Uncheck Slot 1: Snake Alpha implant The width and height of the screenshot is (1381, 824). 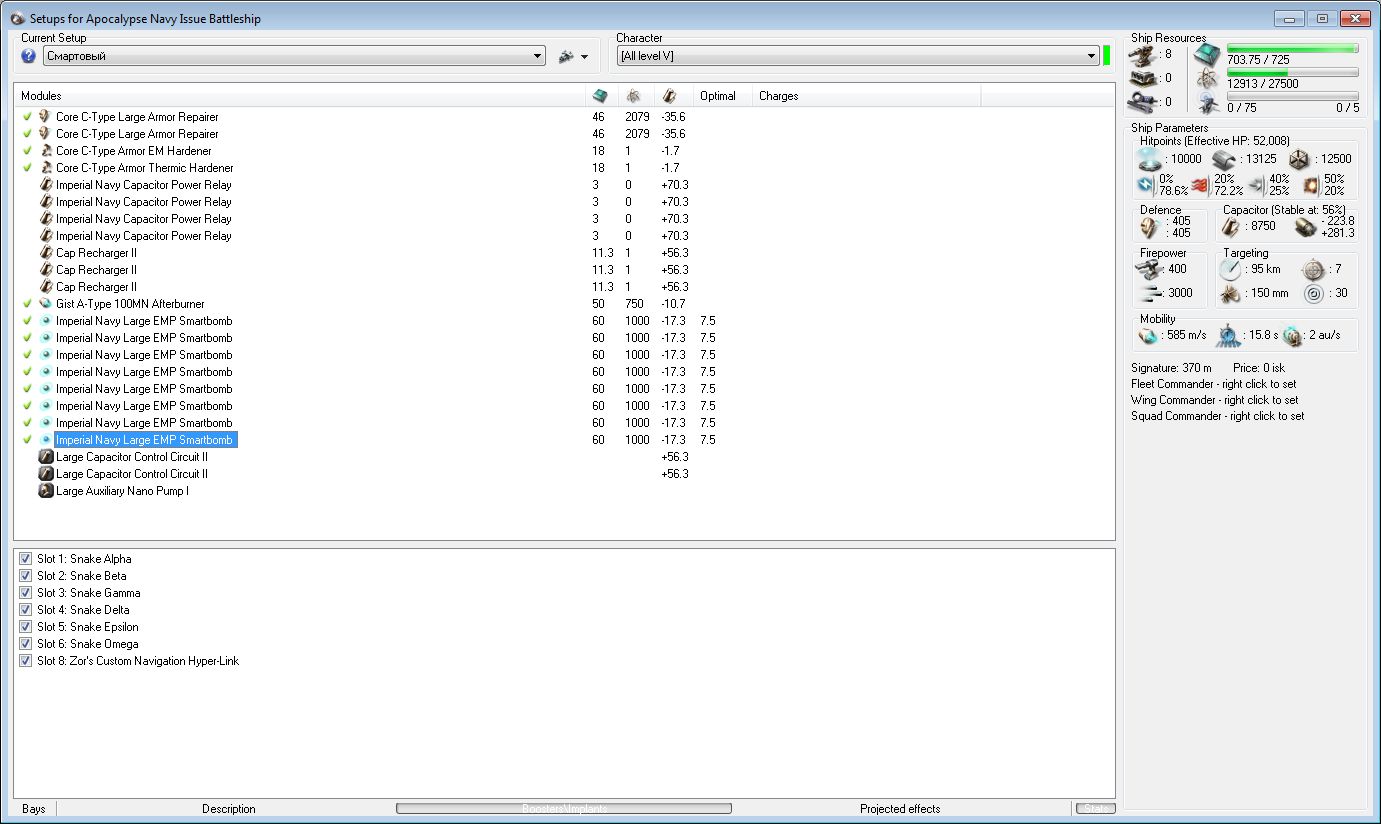[x=26, y=559]
